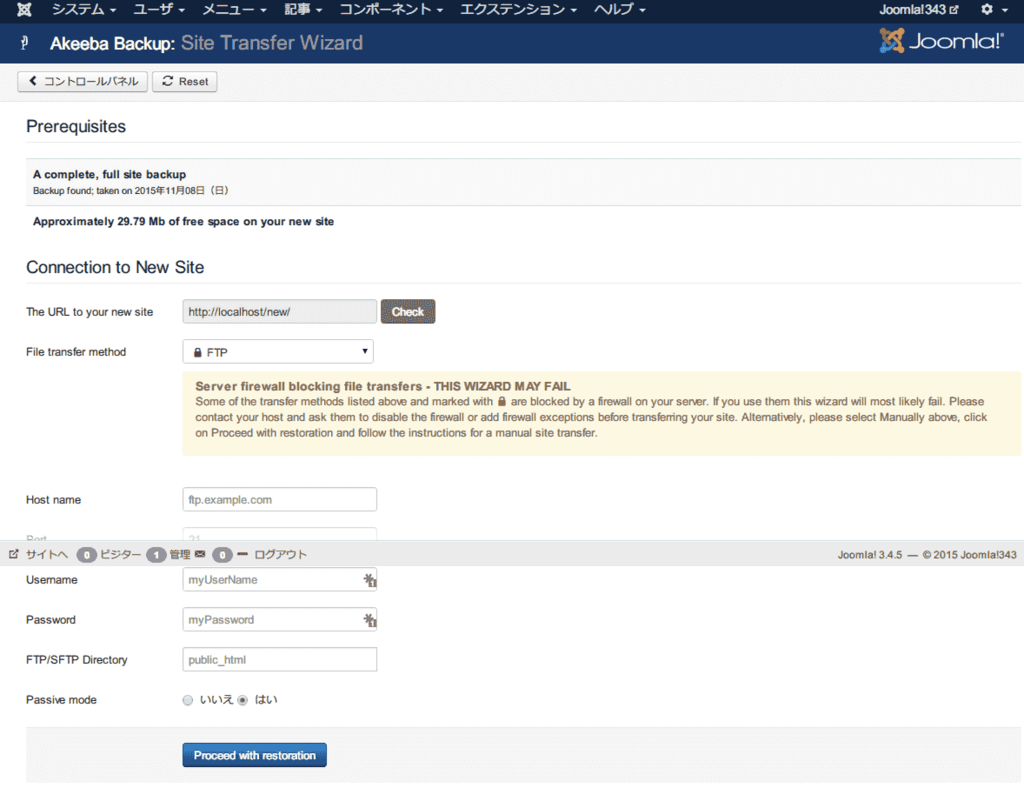This screenshot has width=1024, height=788.
Task: Focus the Username input field
Action: [280, 580]
